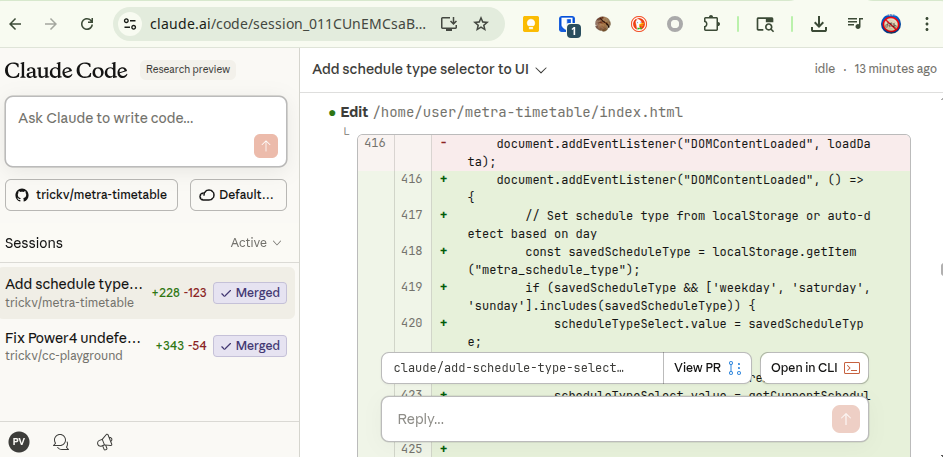
Task: Open the Default environment selector
Action: coord(238,195)
